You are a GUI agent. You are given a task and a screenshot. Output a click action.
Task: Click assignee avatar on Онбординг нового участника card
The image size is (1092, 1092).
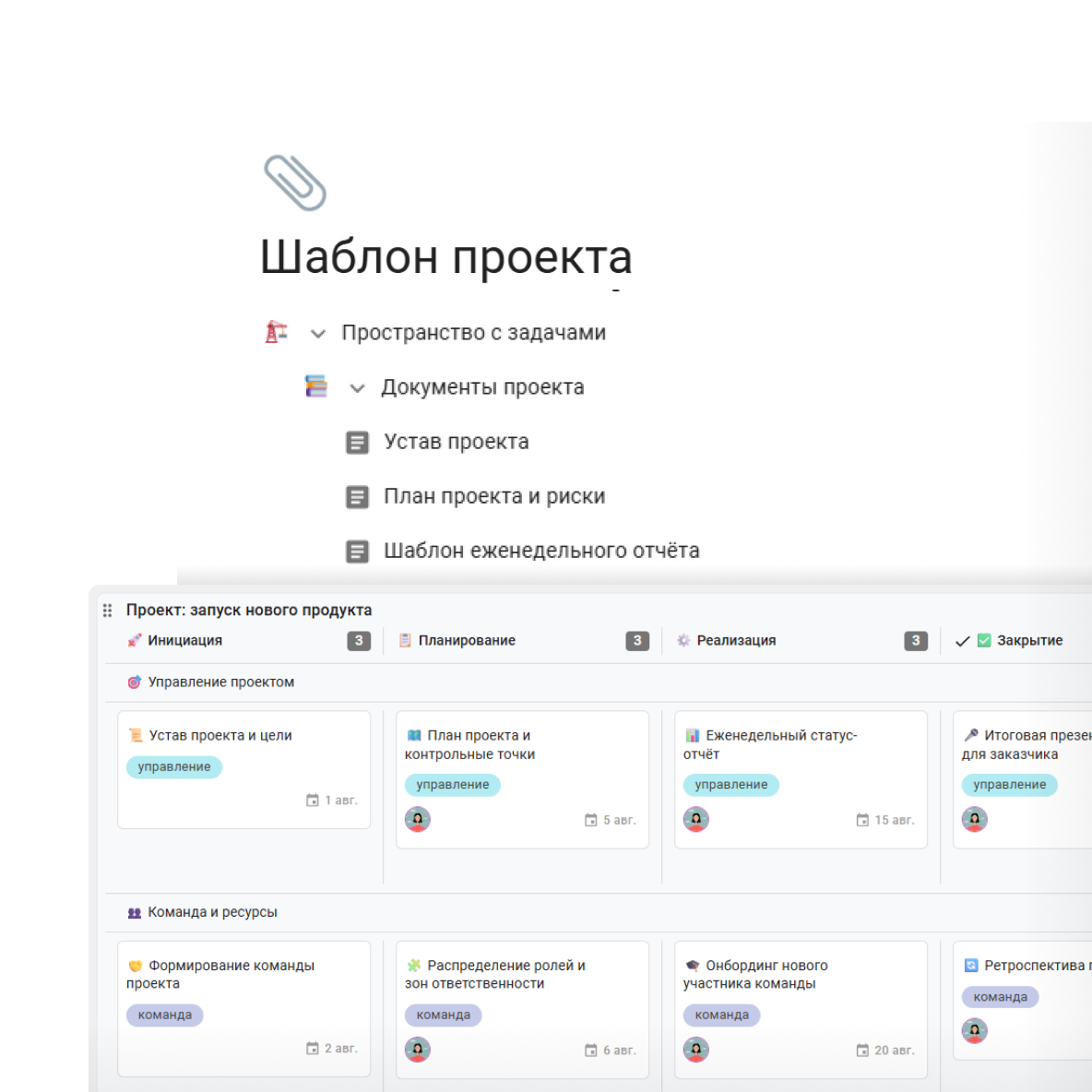(x=696, y=1050)
